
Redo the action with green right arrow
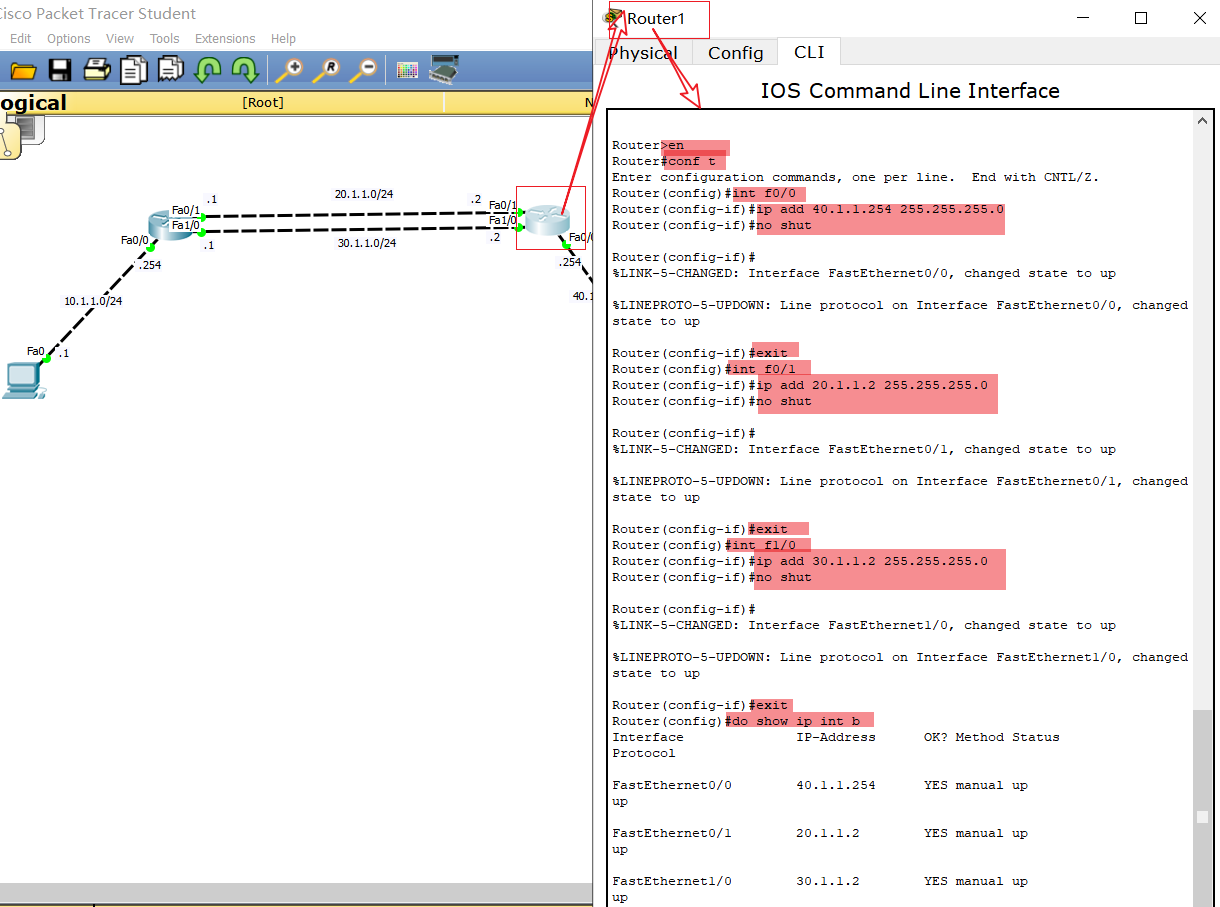(245, 70)
